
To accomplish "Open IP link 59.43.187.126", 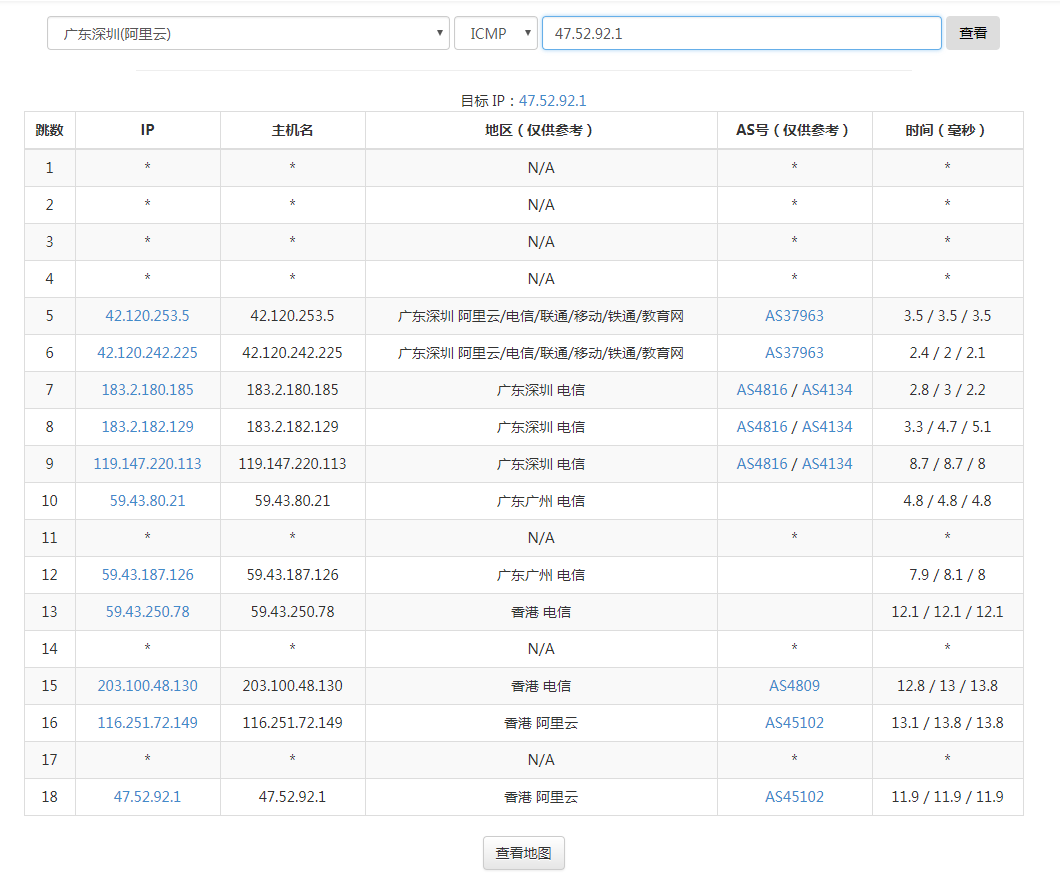I will pos(147,575).
